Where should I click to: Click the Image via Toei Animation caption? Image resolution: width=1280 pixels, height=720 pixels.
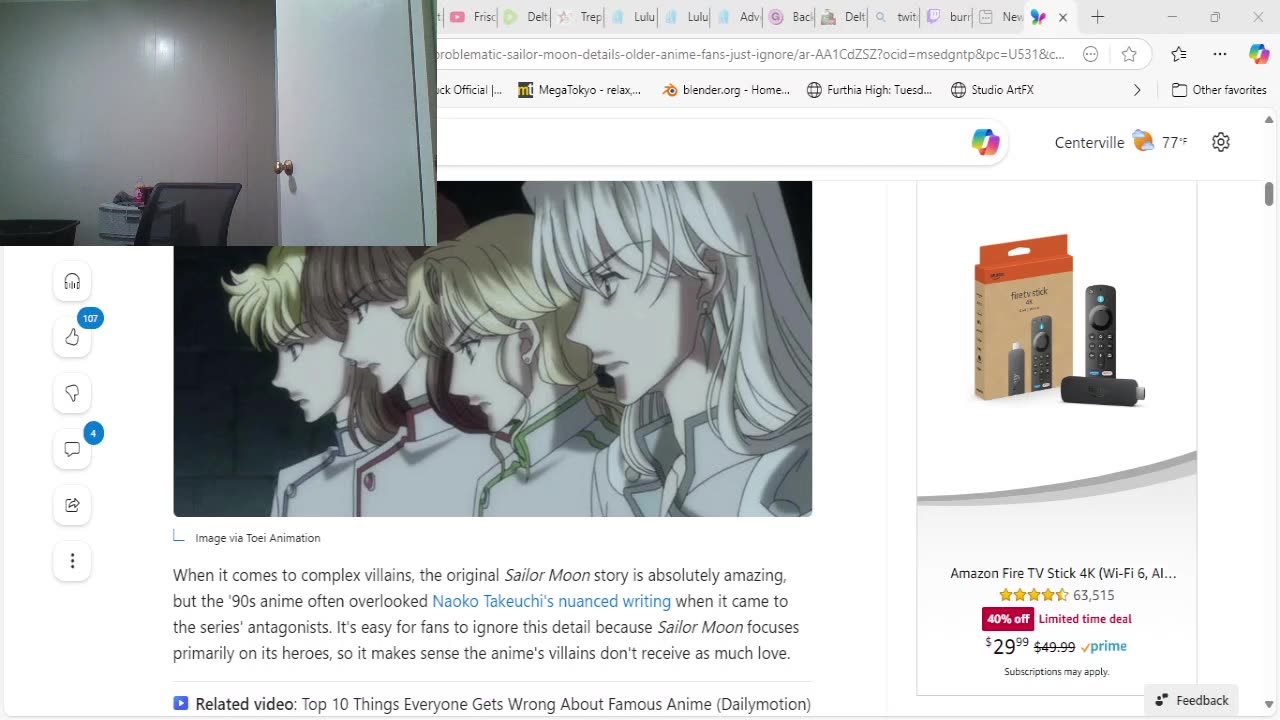258,538
